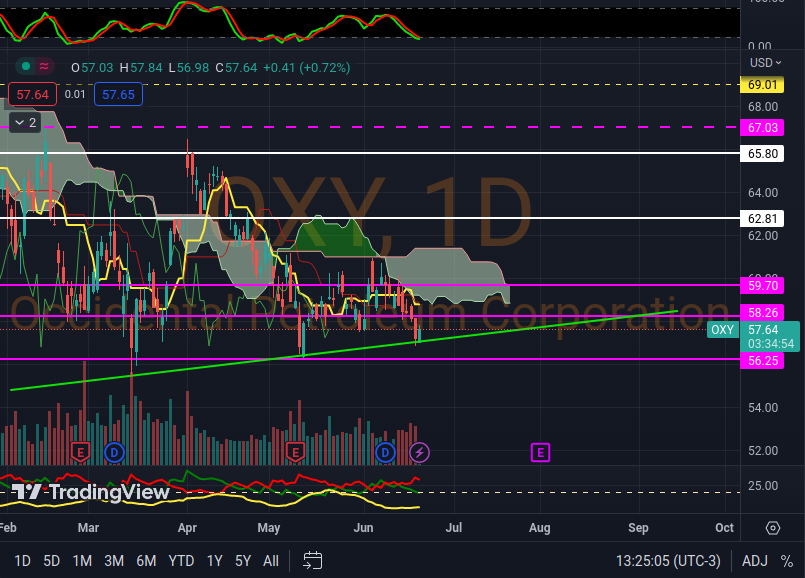Viewport: 805px width, 578px height.
Task: Click the 25.00 indicator scale label
Action: tap(763, 486)
